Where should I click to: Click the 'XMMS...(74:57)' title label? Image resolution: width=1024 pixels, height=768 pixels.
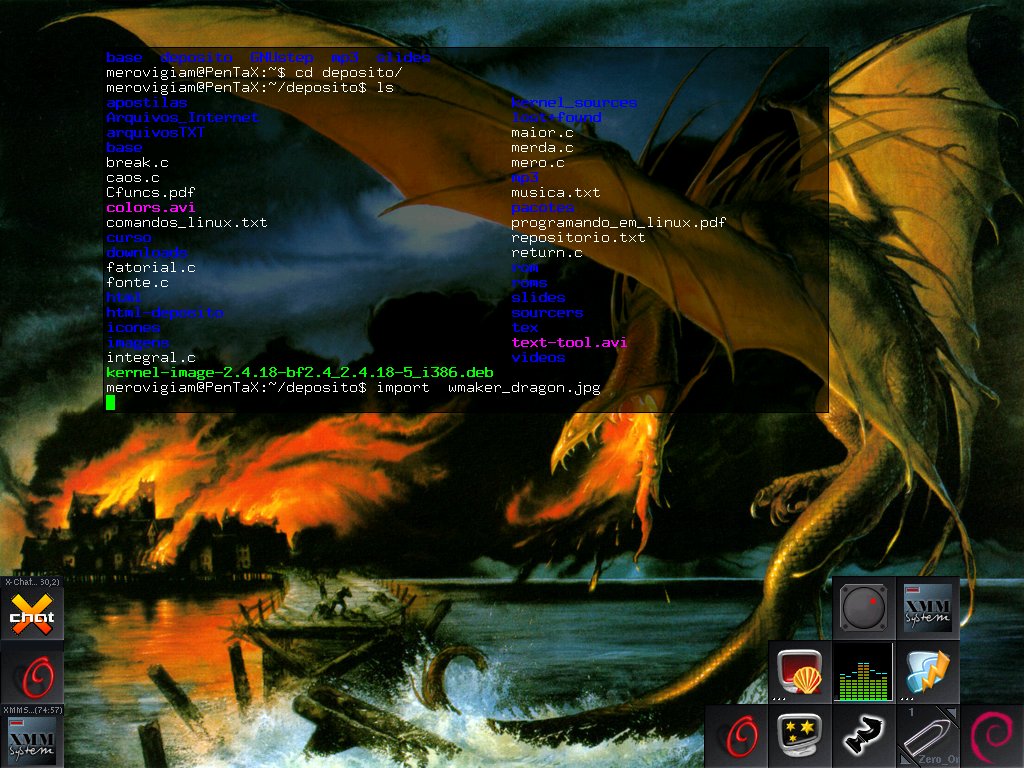pos(32,710)
